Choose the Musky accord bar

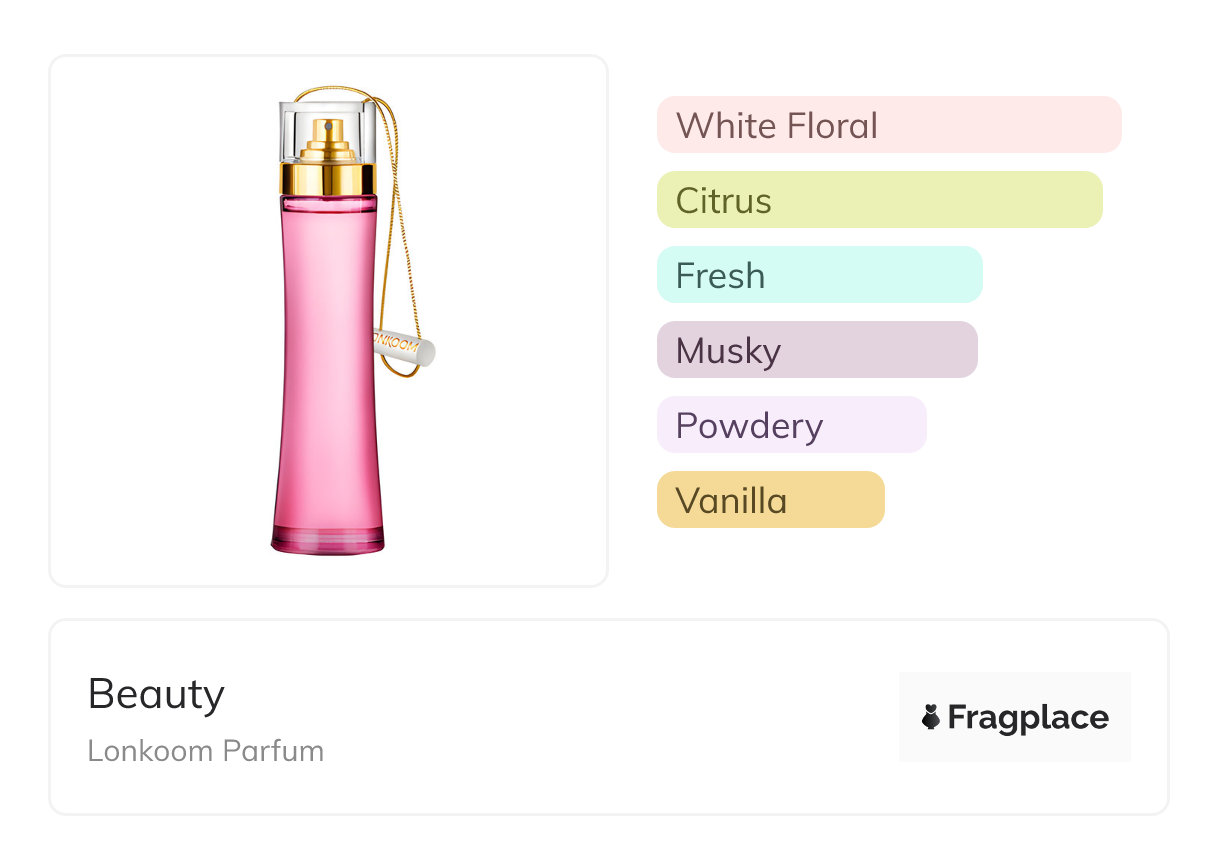816,350
